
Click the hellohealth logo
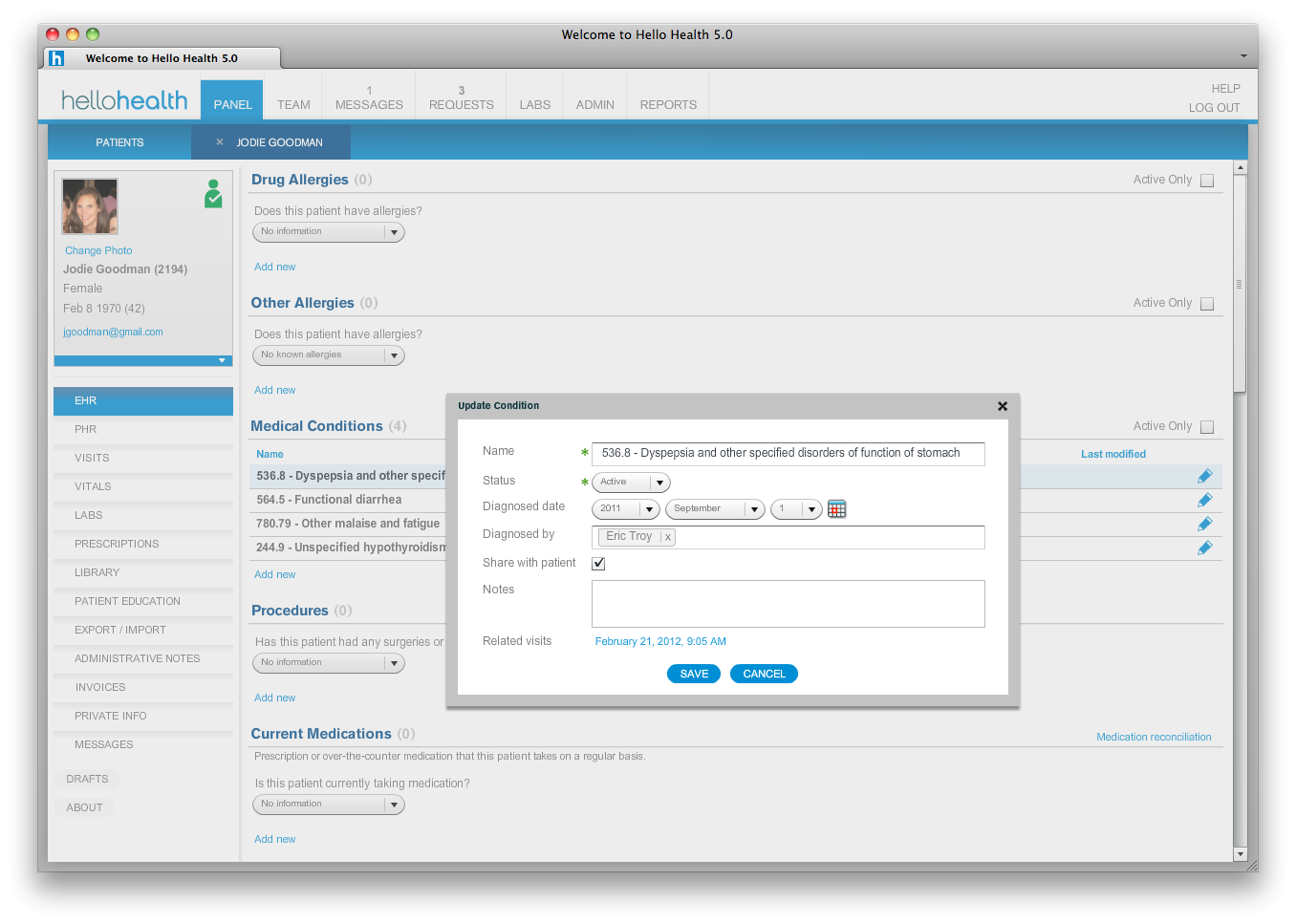(x=124, y=99)
